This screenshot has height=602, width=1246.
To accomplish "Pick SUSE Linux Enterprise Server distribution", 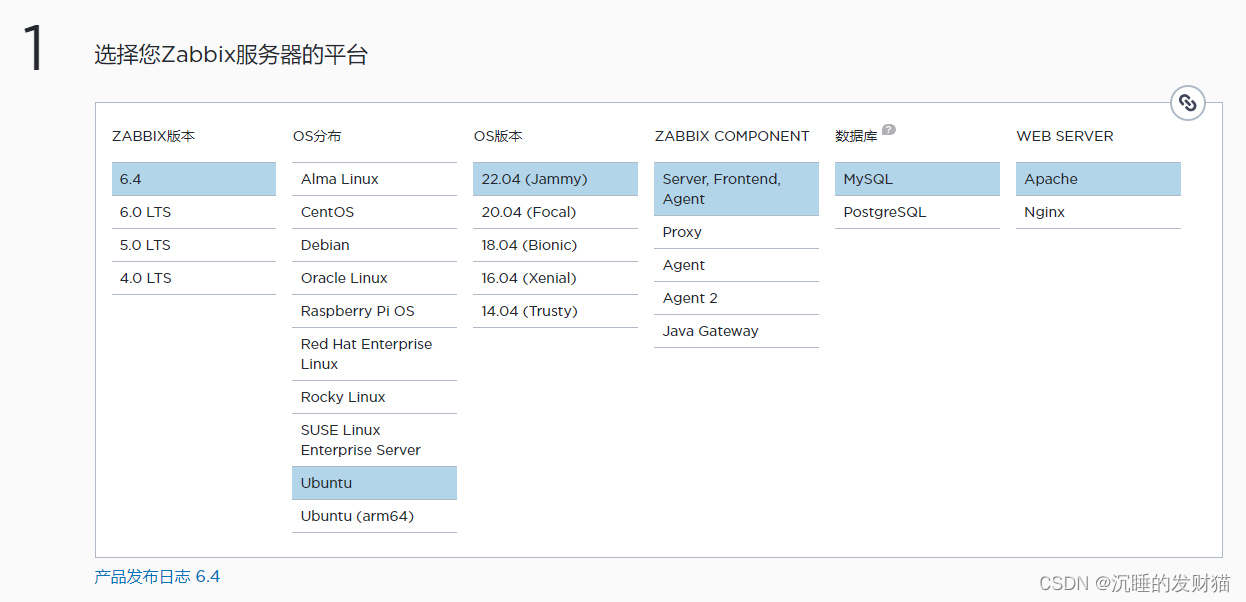I will pos(374,440).
